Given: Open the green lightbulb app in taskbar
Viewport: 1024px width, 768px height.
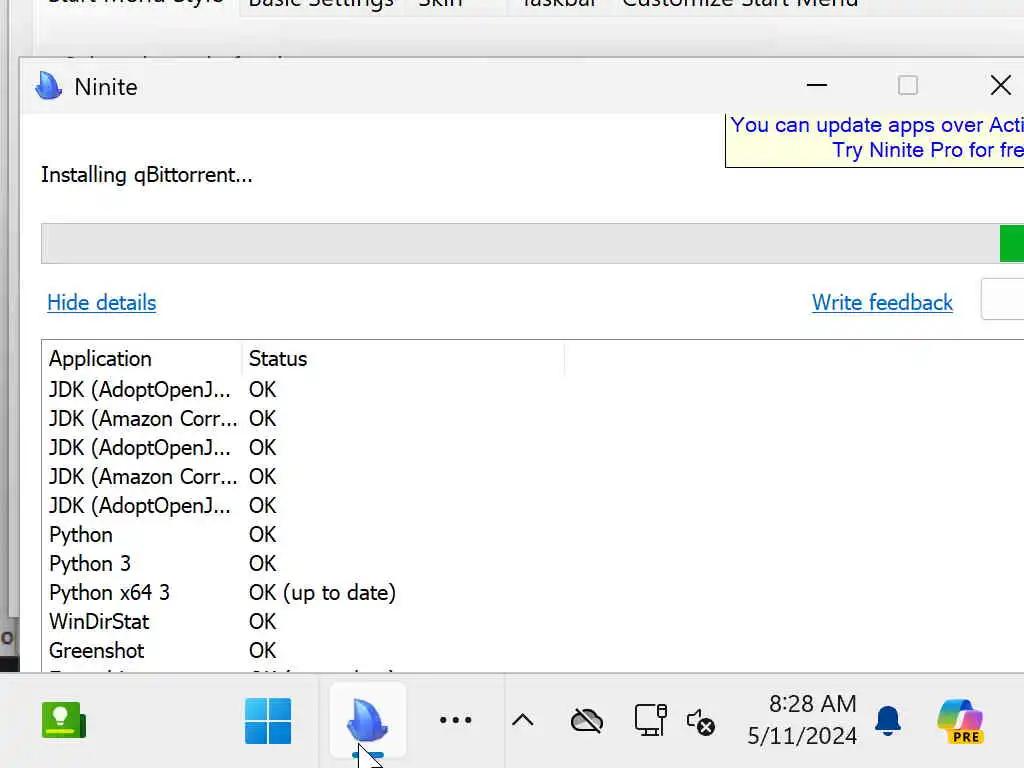Looking at the screenshot, I should coord(63,720).
